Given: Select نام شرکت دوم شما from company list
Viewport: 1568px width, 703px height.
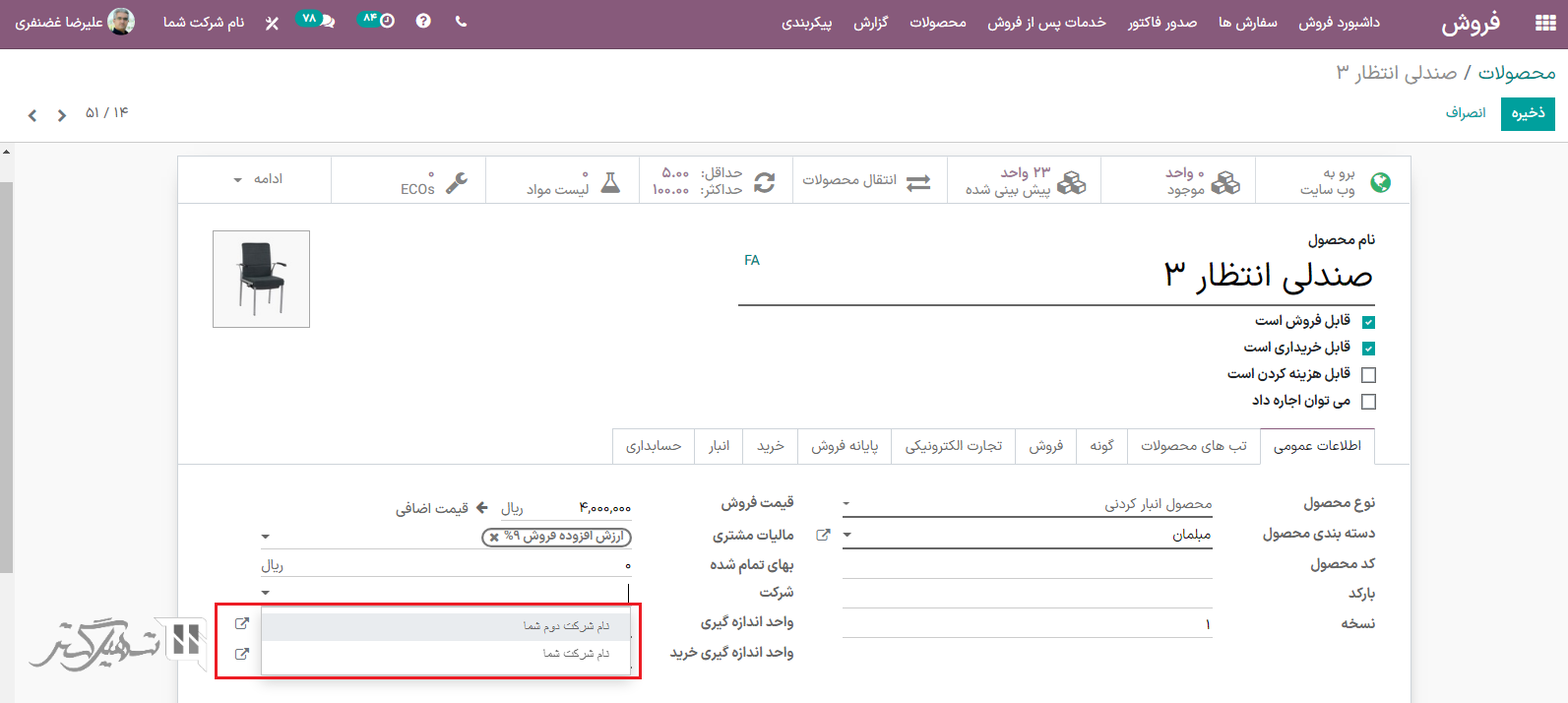Looking at the screenshot, I should [x=566, y=626].
